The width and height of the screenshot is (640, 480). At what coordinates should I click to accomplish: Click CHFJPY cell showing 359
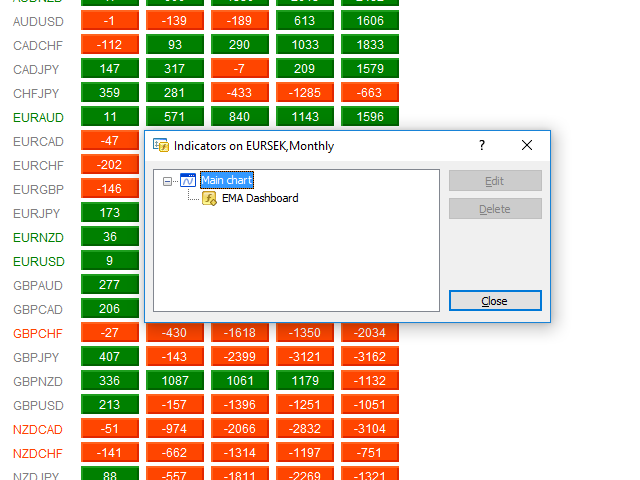tap(110, 93)
